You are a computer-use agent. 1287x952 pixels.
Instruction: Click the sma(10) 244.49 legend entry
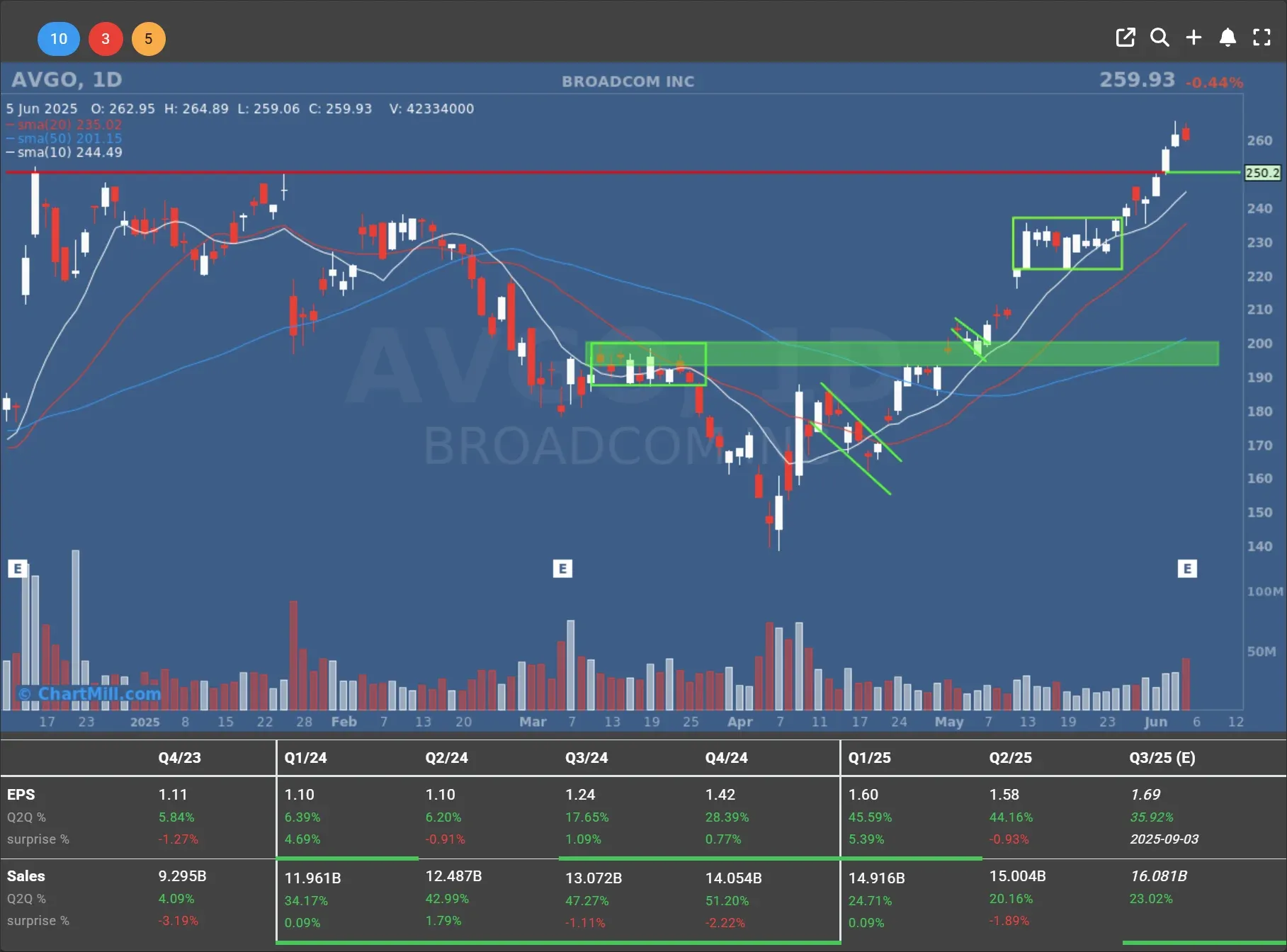click(64, 152)
